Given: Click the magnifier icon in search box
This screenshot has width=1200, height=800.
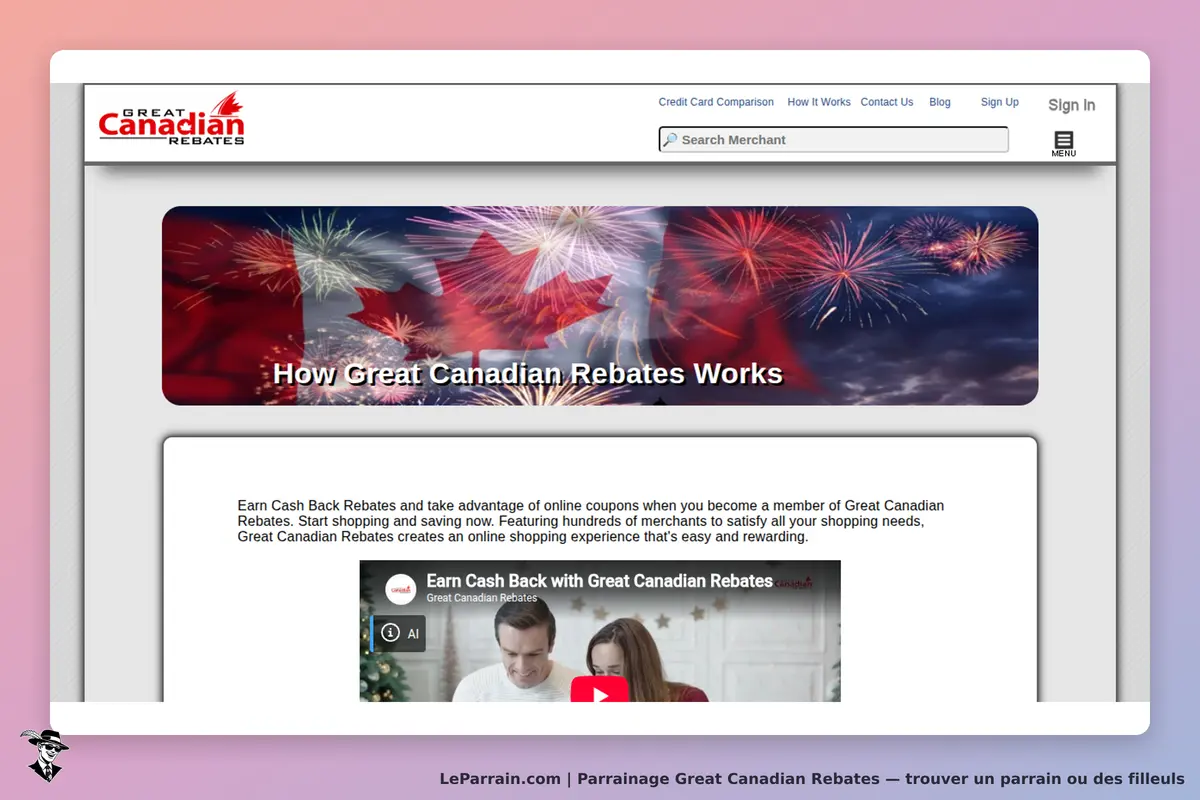Looking at the screenshot, I should point(670,140).
